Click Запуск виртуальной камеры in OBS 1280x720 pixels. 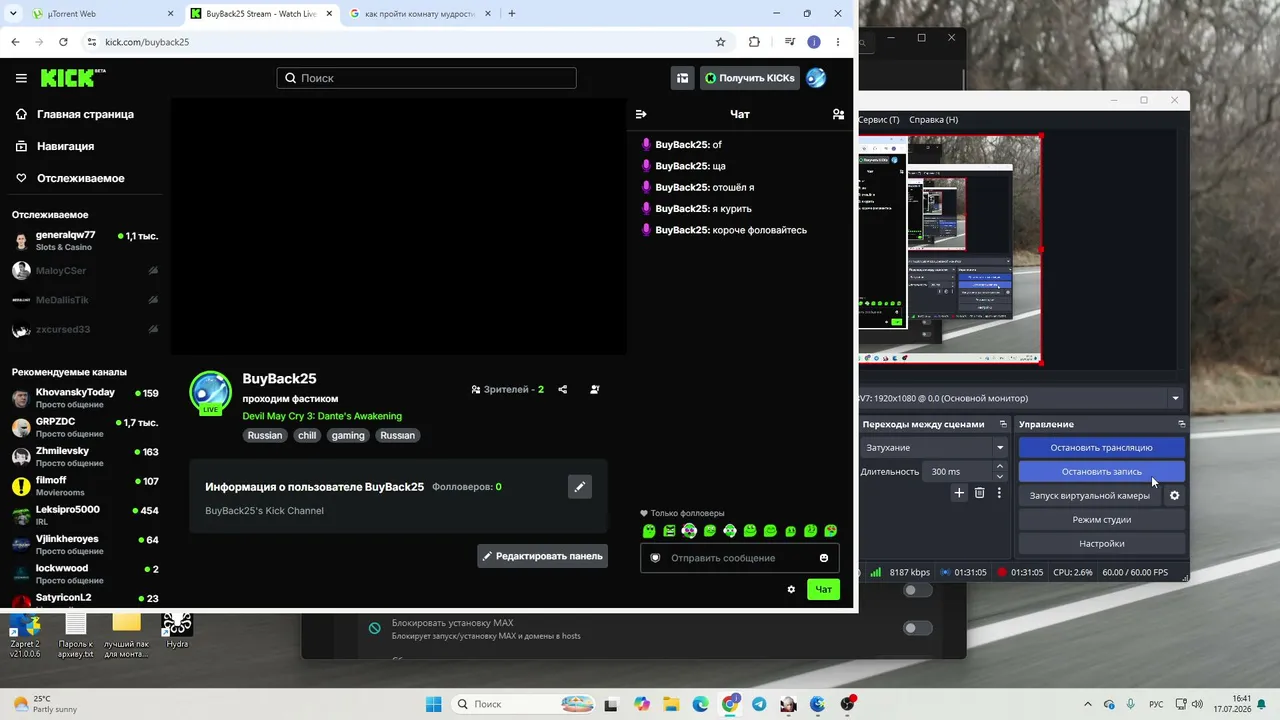click(1090, 496)
